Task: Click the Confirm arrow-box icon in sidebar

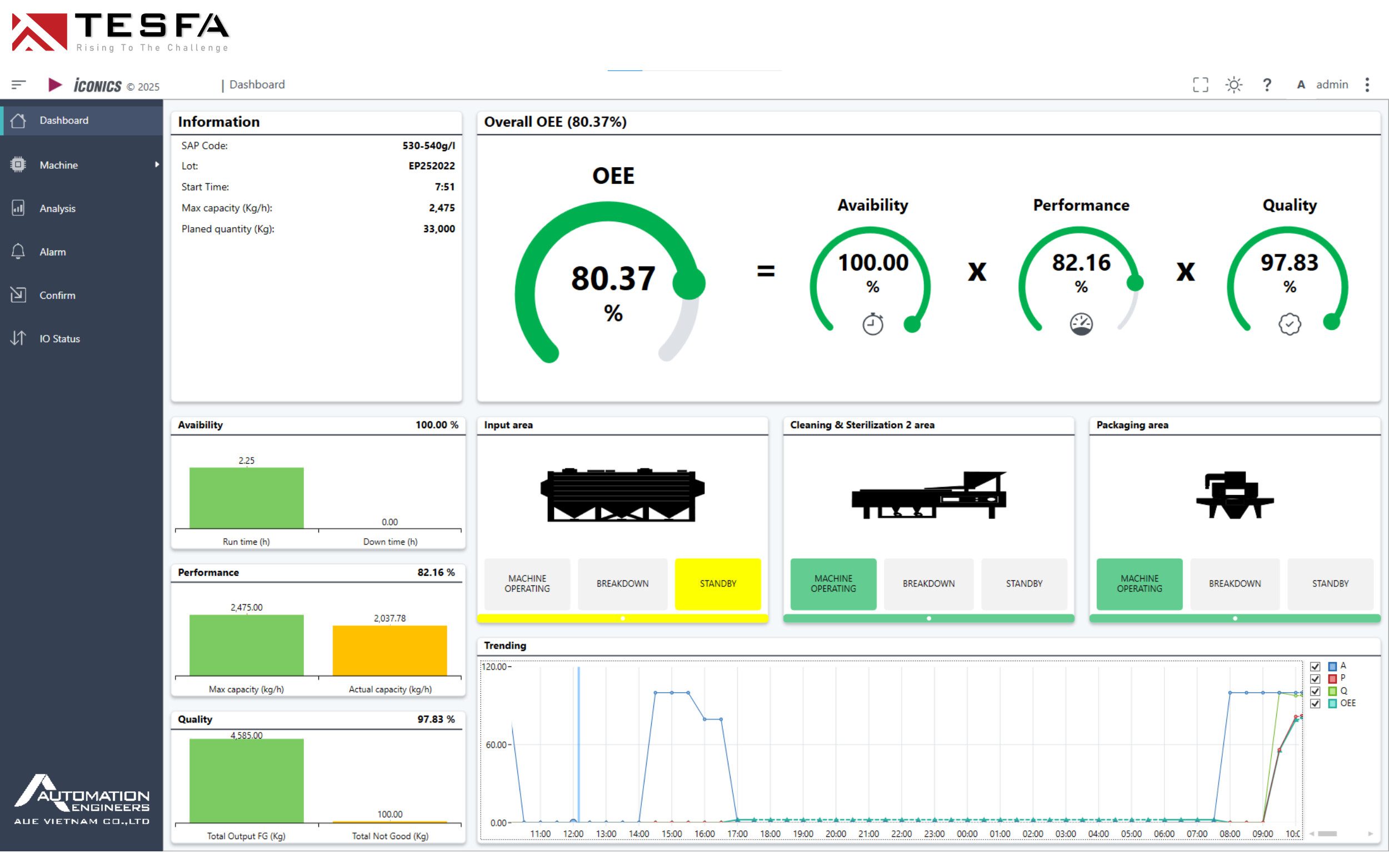Action: [x=18, y=294]
